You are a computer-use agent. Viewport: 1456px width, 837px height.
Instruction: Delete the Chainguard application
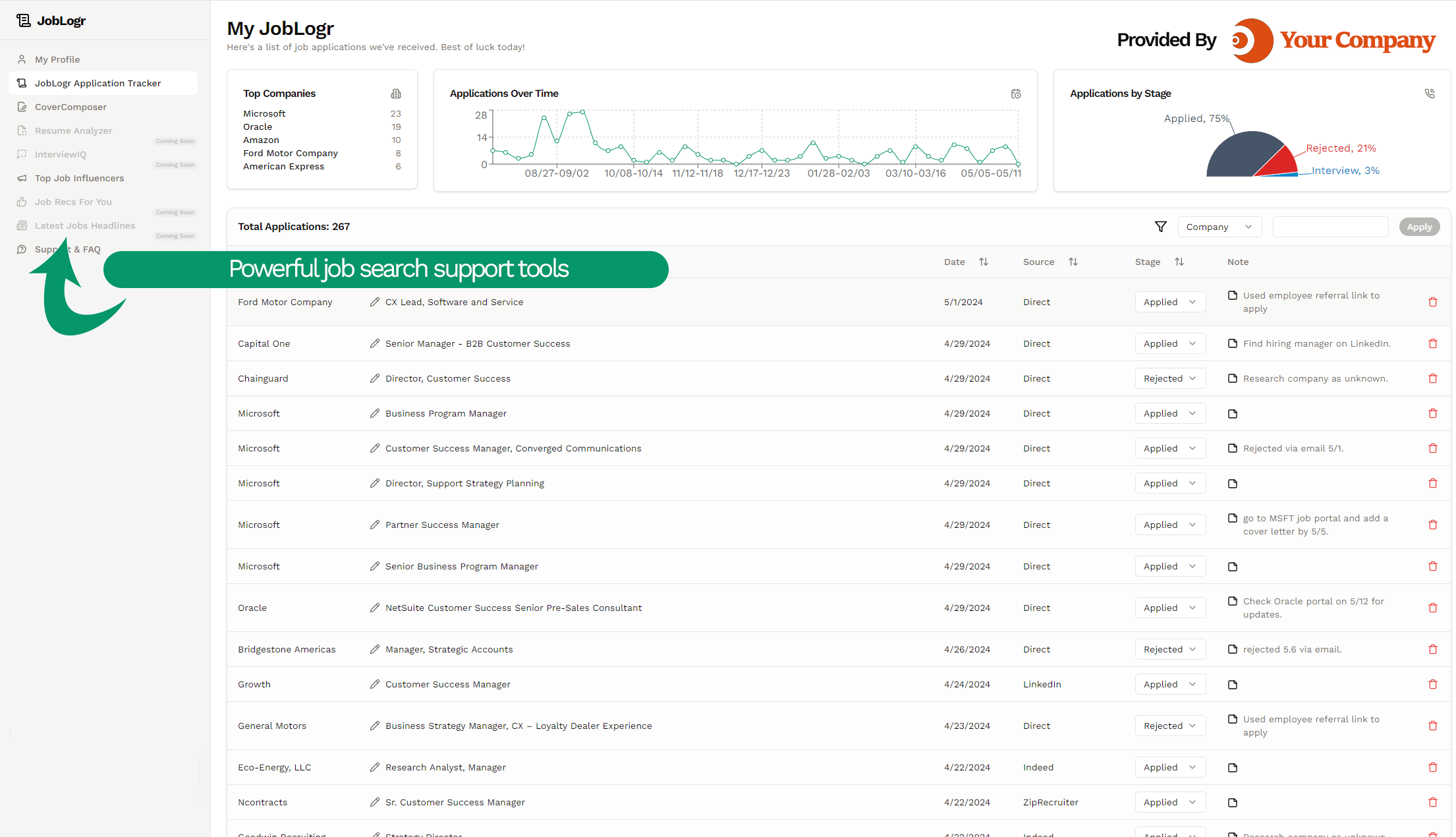(x=1433, y=378)
